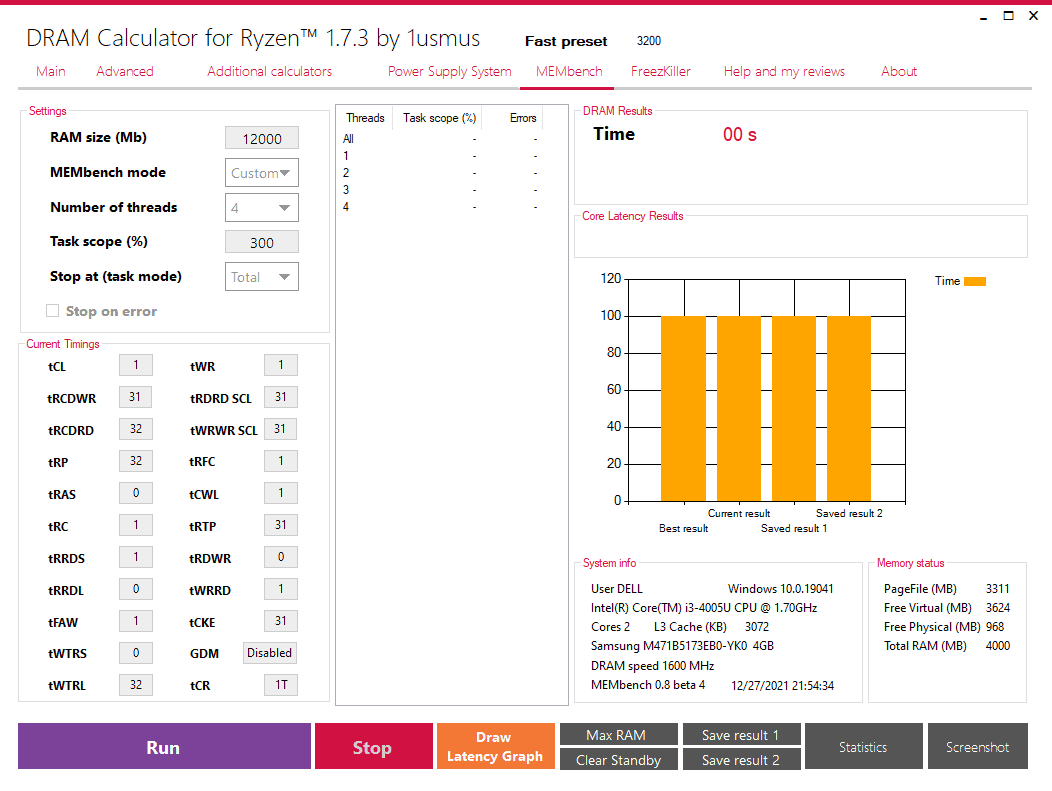
Task: Open the Stop at (task mode) dropdown
Action: (x=262, y=277)
